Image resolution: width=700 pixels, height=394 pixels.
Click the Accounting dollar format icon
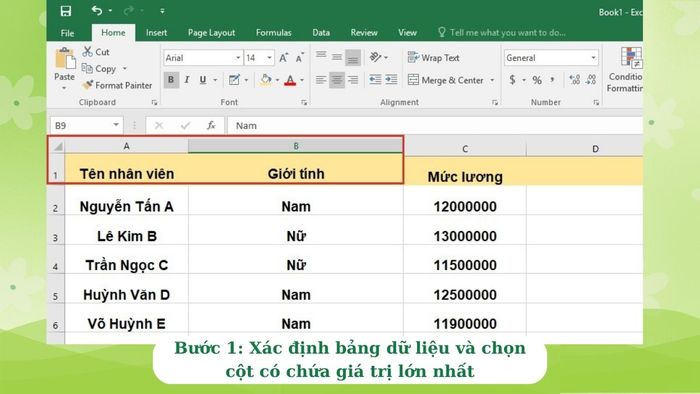[512, 80]
